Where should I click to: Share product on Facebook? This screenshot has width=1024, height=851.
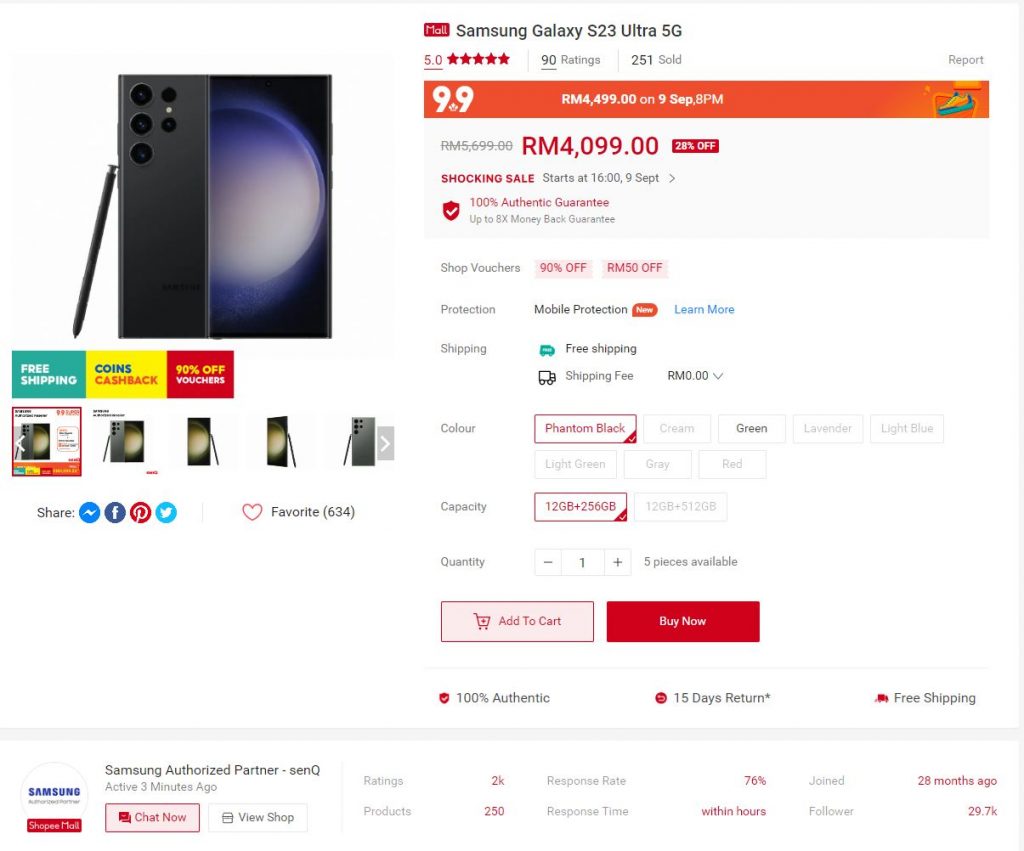pyautogui.click(x=115, y=513)
